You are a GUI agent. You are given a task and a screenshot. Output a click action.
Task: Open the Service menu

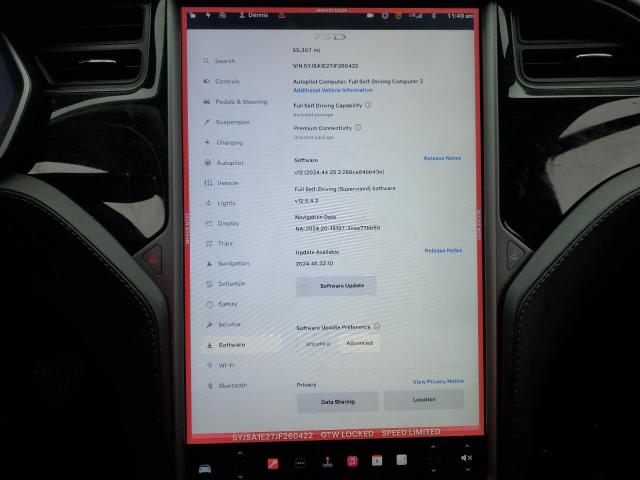pyautogui.click(x=223, y=324)
